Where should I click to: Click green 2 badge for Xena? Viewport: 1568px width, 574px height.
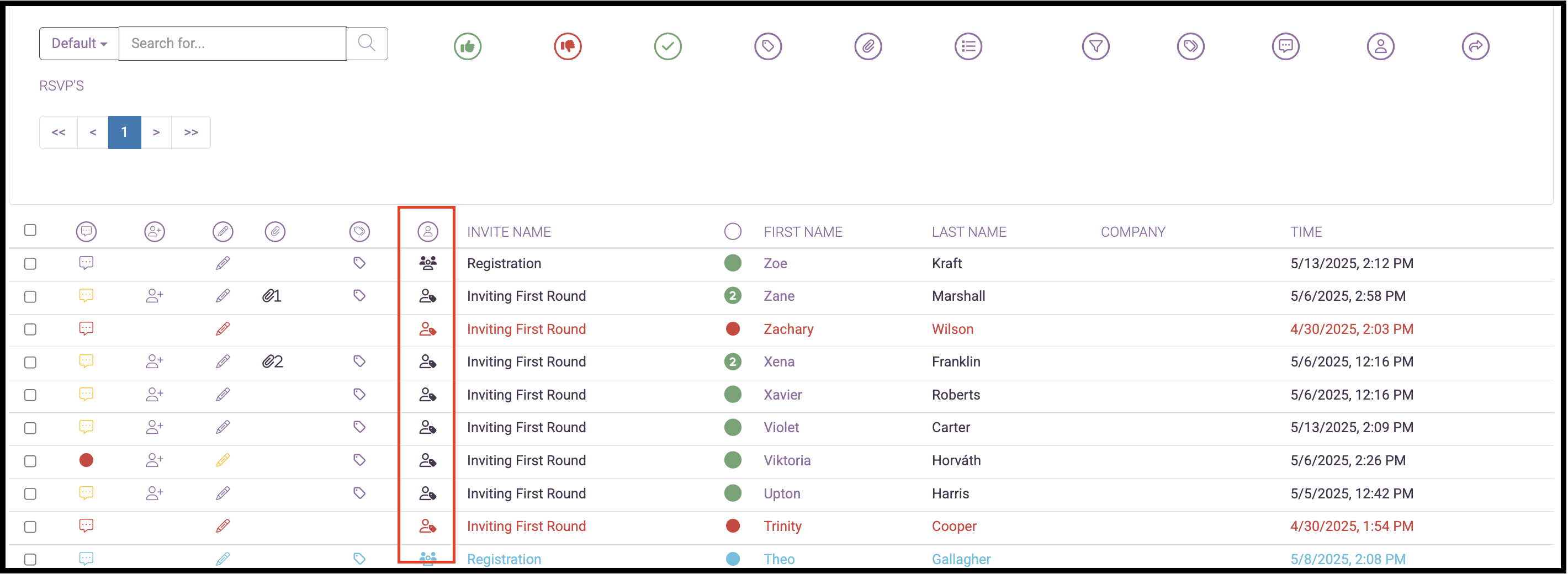pyautogui.click(x=733, y=362)
